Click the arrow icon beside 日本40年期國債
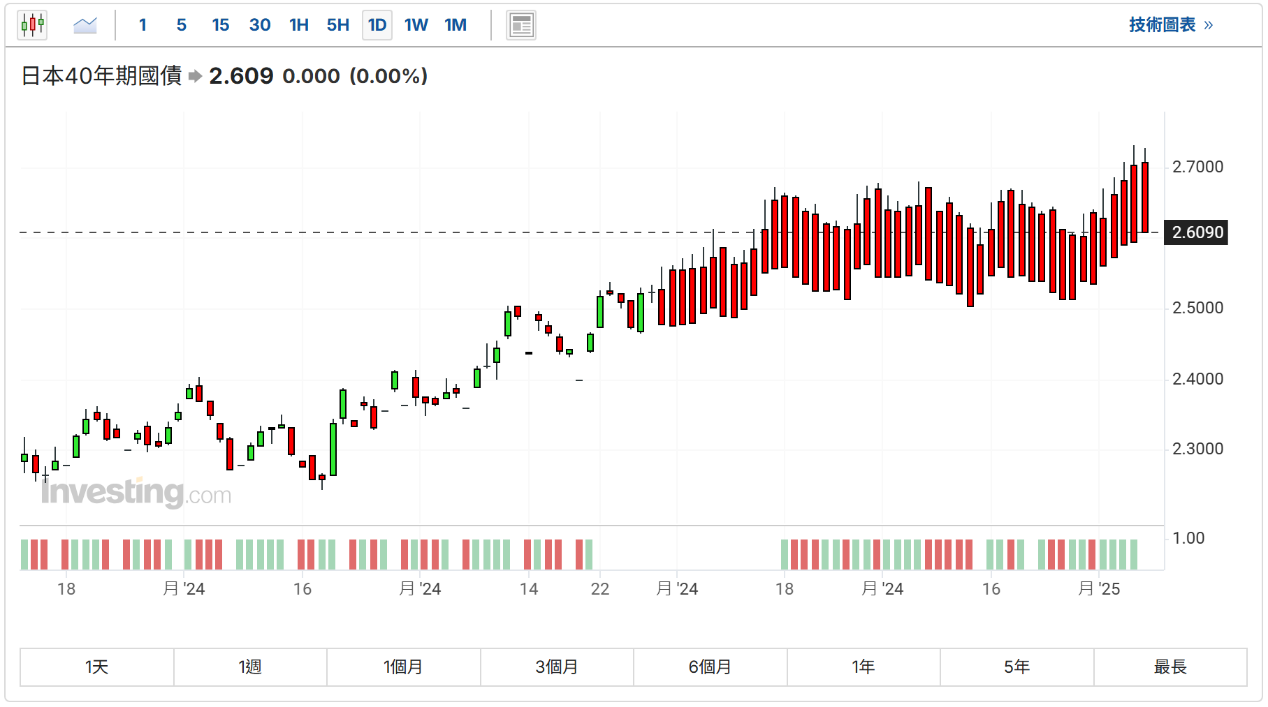Viewport: 1268px width, 707px height. coord(195,76)
